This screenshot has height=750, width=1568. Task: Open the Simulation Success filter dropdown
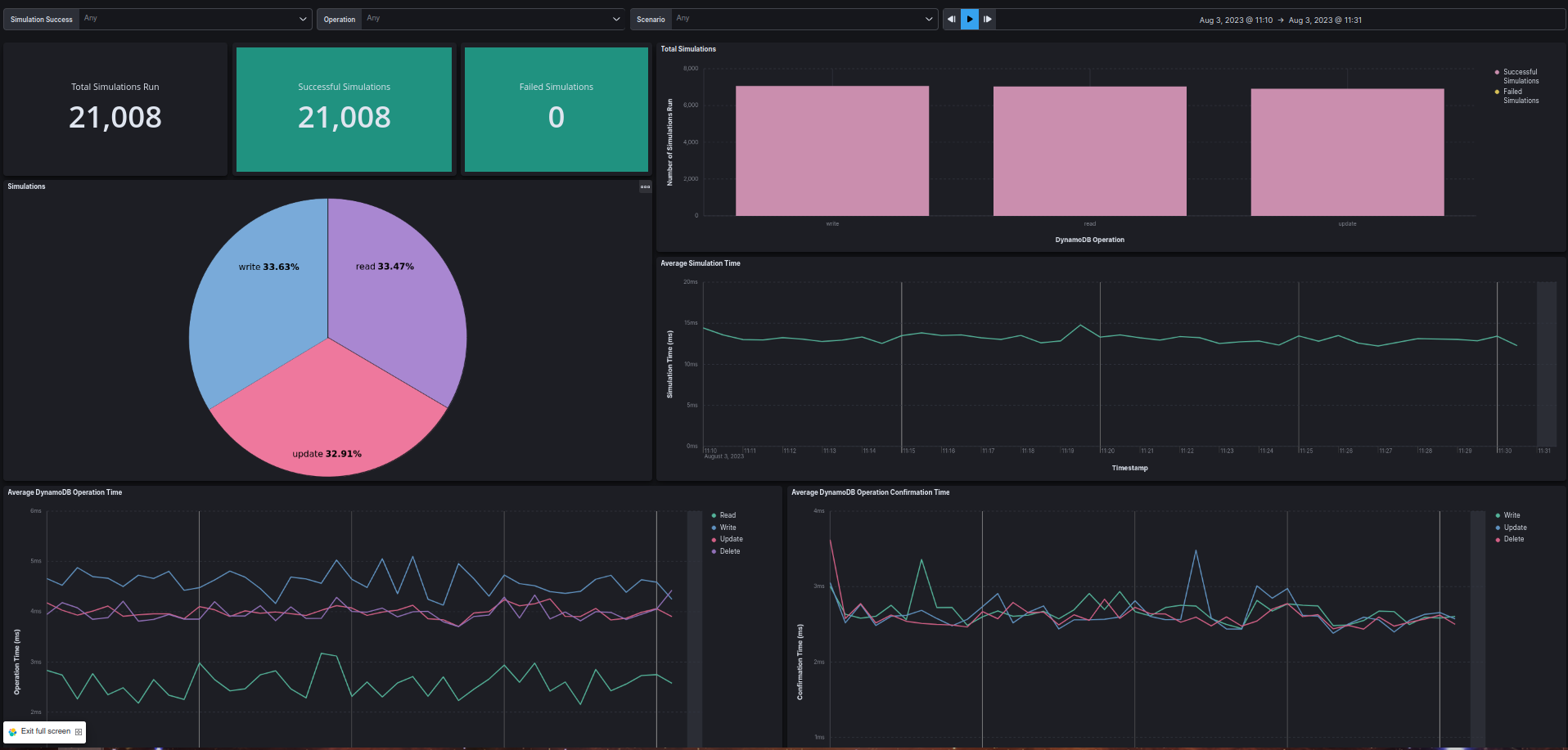point(194,19)
